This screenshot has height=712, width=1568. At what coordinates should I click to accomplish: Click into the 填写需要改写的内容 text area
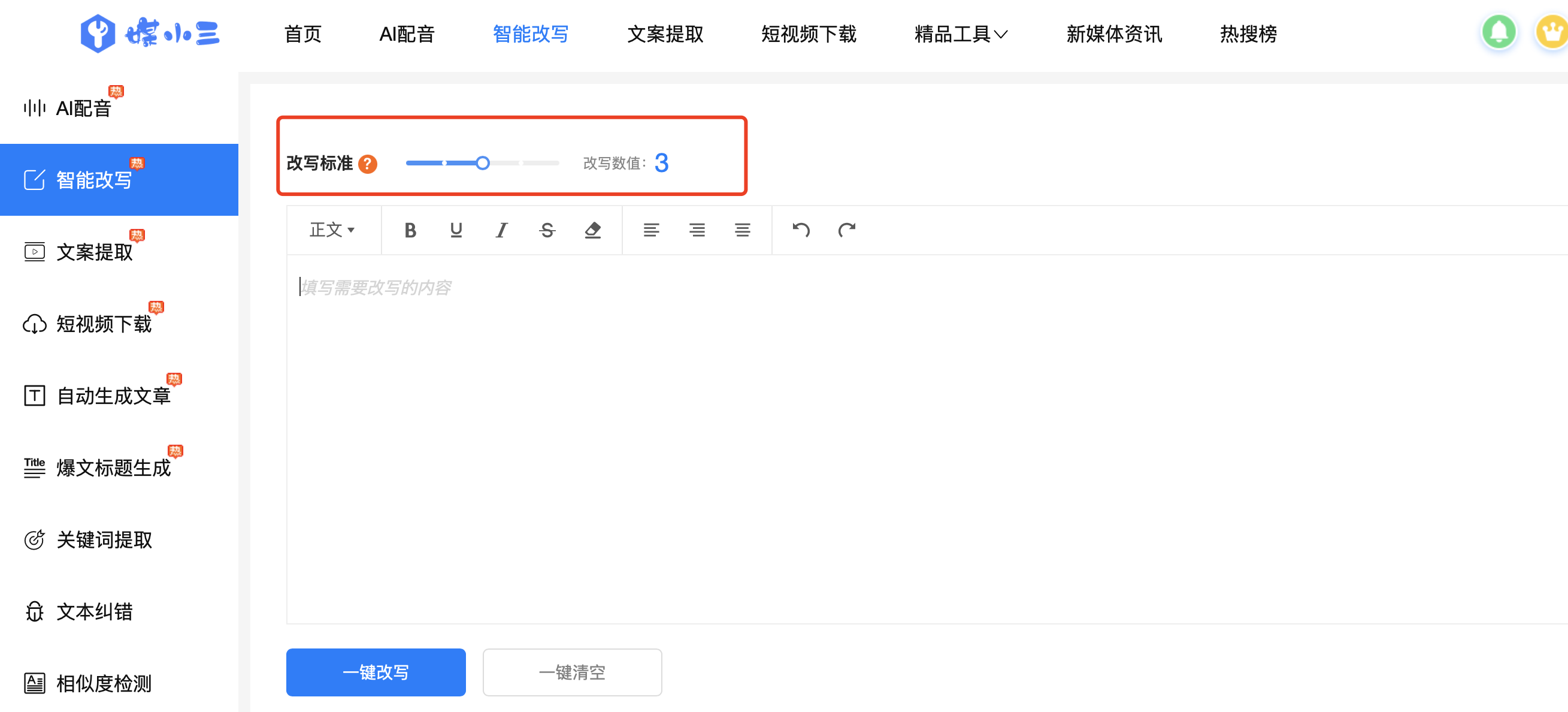(927, 439)
